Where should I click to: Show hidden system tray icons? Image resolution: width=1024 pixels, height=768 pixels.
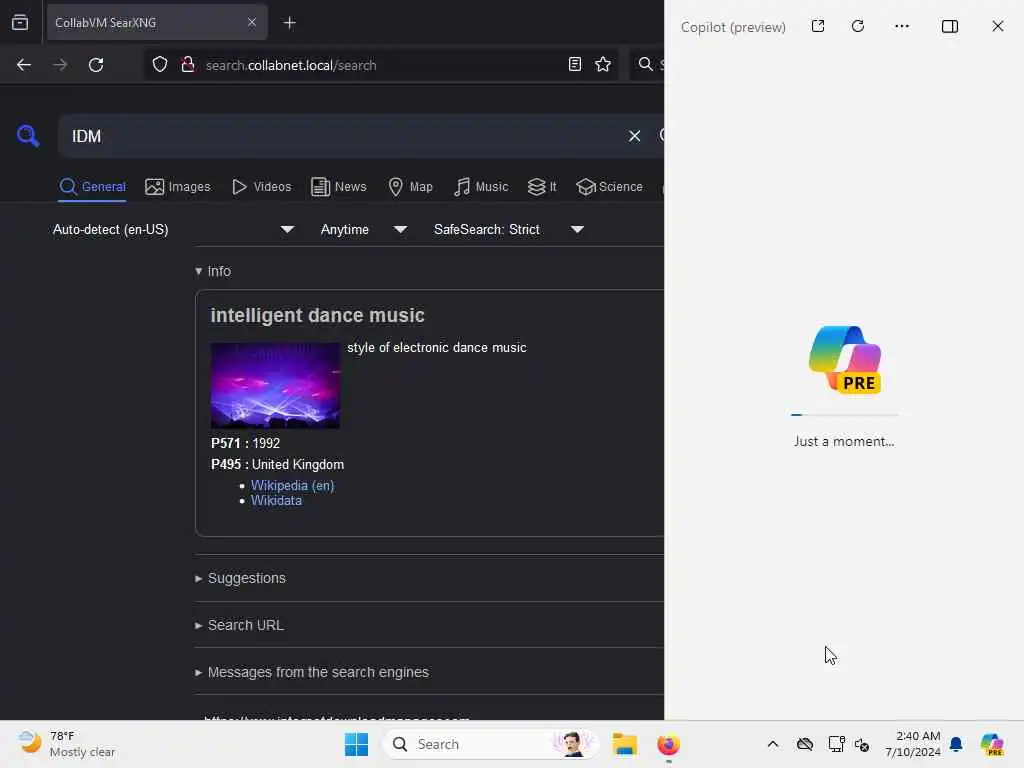(x=773, y=744)
